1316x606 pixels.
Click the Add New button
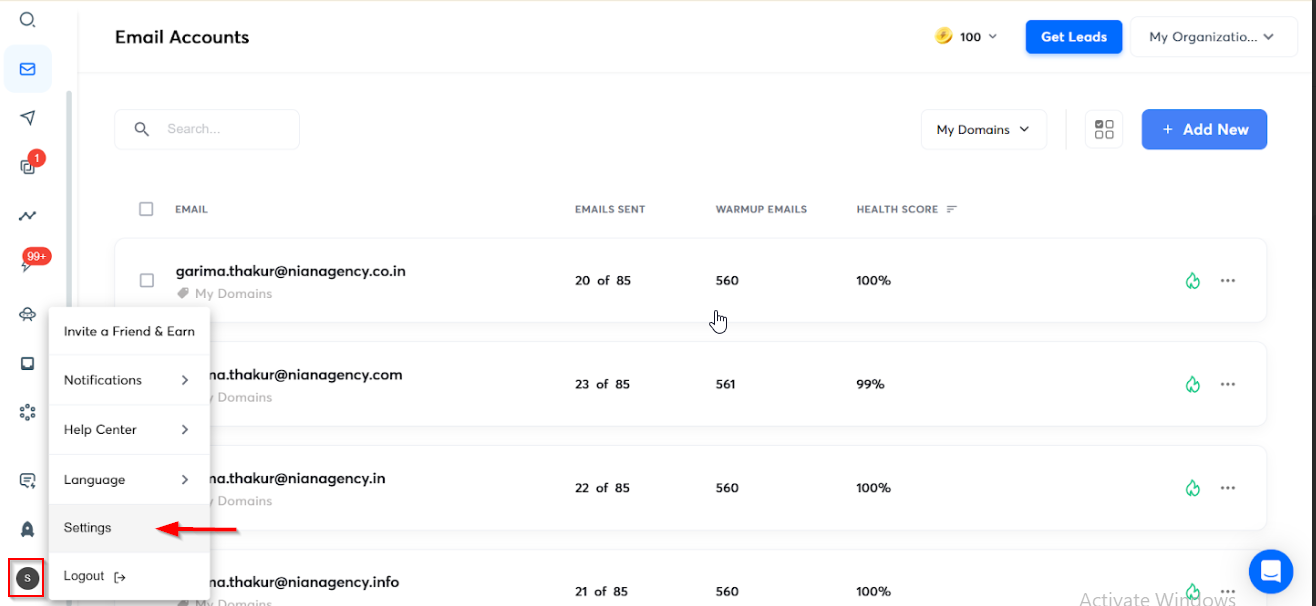point(1204,129)
